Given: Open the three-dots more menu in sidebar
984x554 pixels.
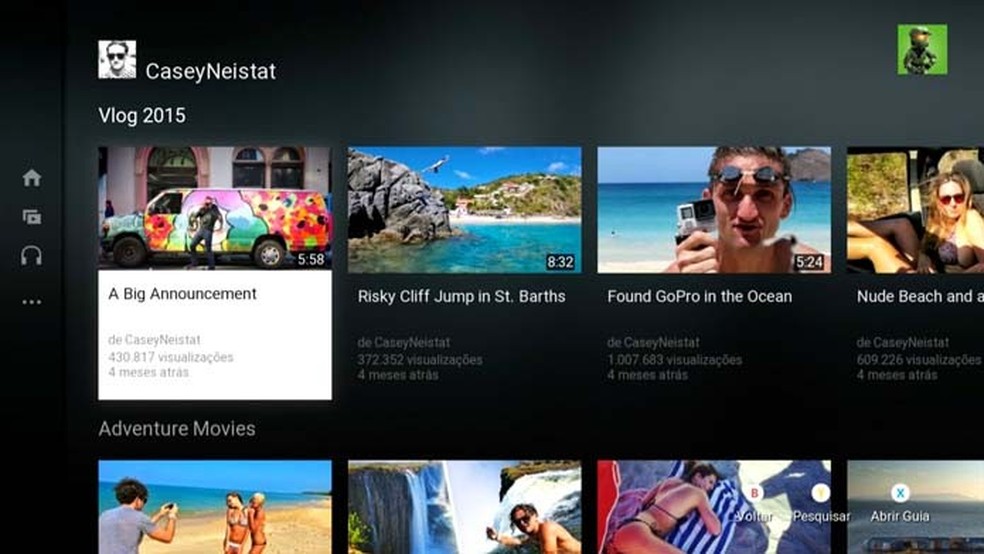Looking at the screenshot, I should pos(31,302).
